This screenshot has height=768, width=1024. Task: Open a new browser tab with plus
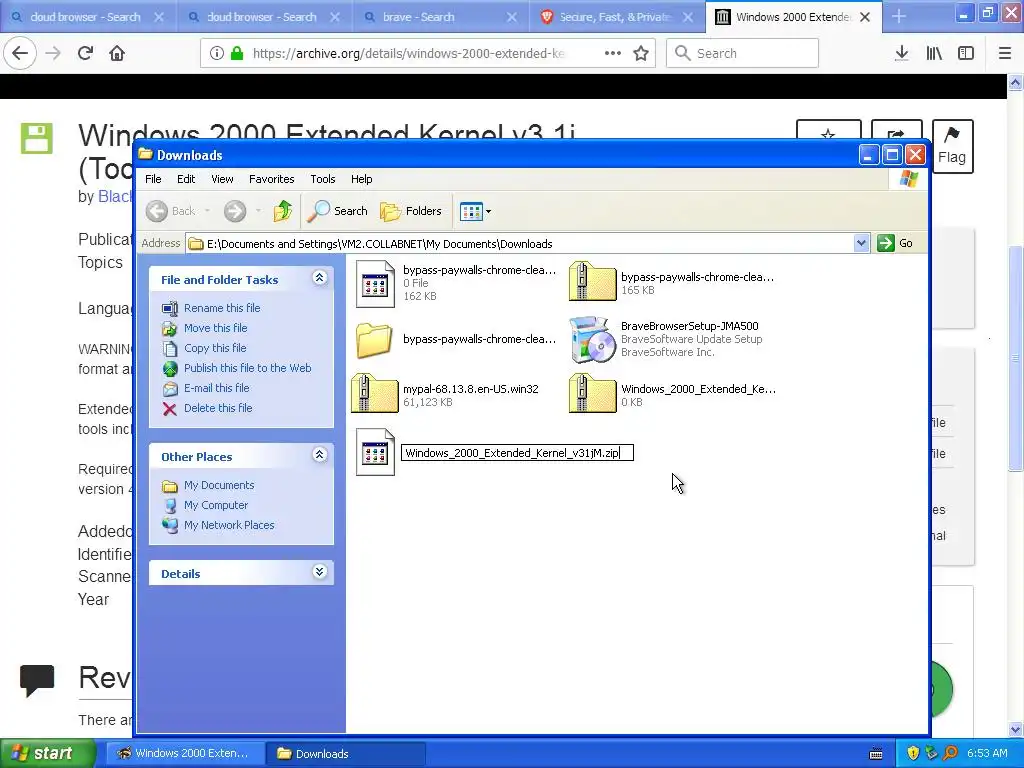[x=899, y=16]
